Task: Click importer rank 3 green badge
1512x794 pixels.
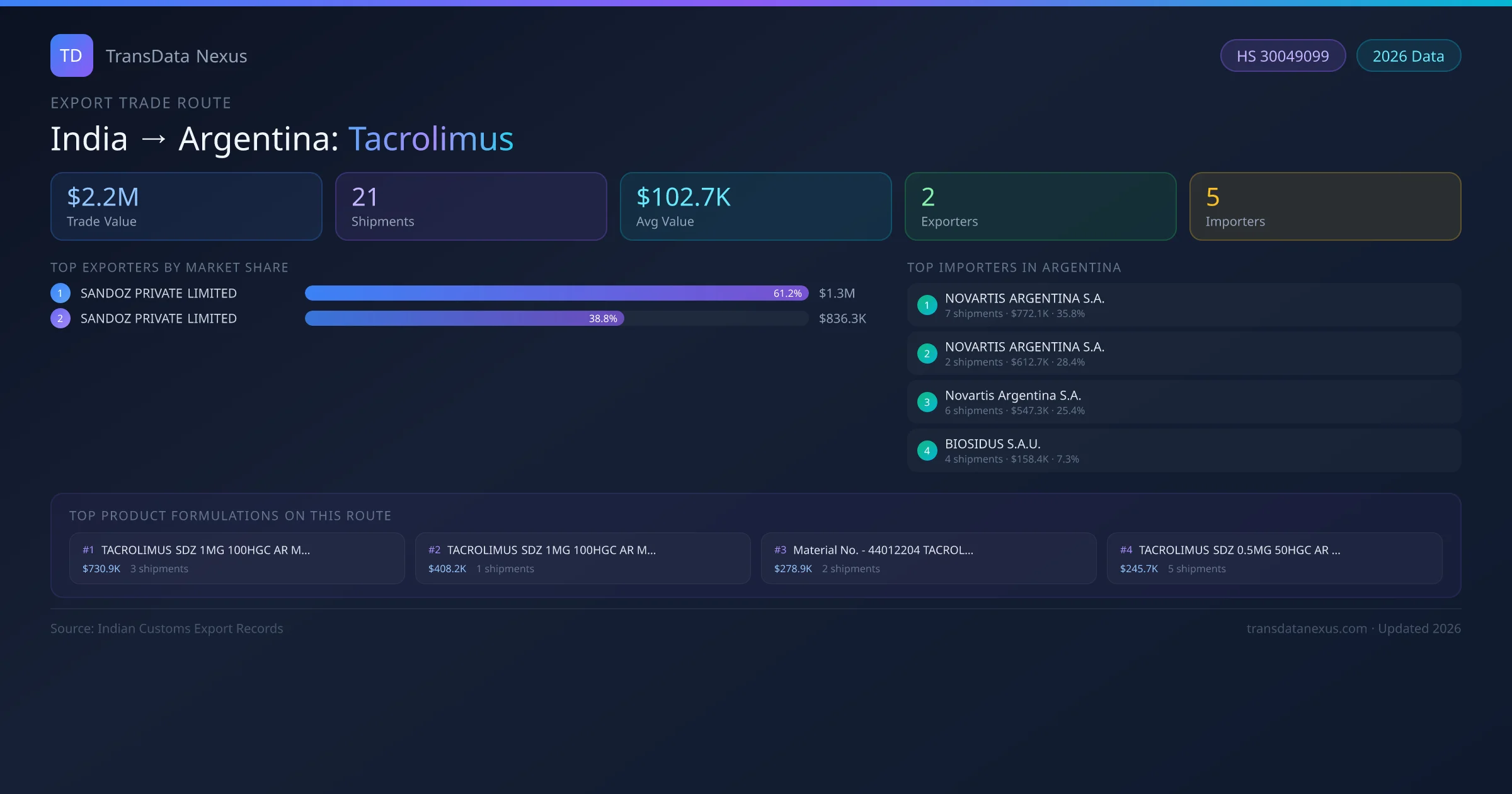Action: 927,402
